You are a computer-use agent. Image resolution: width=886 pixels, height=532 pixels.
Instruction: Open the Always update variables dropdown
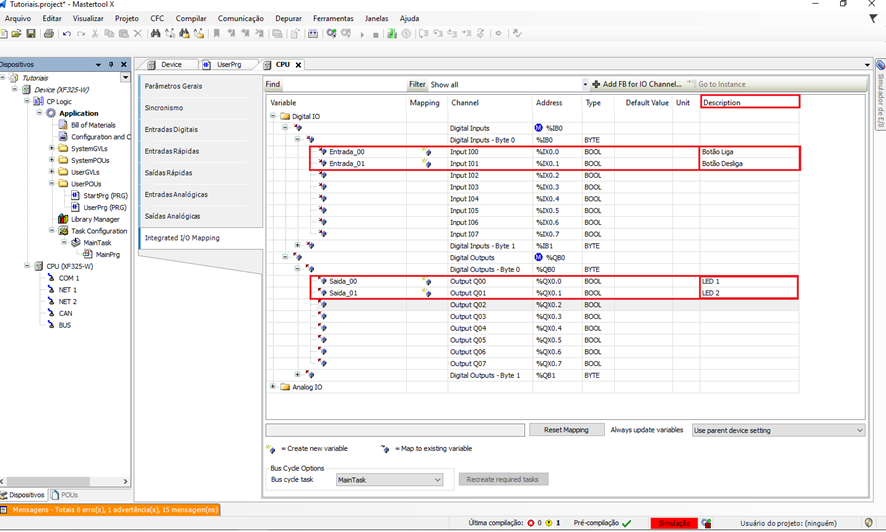pos(777,430)
